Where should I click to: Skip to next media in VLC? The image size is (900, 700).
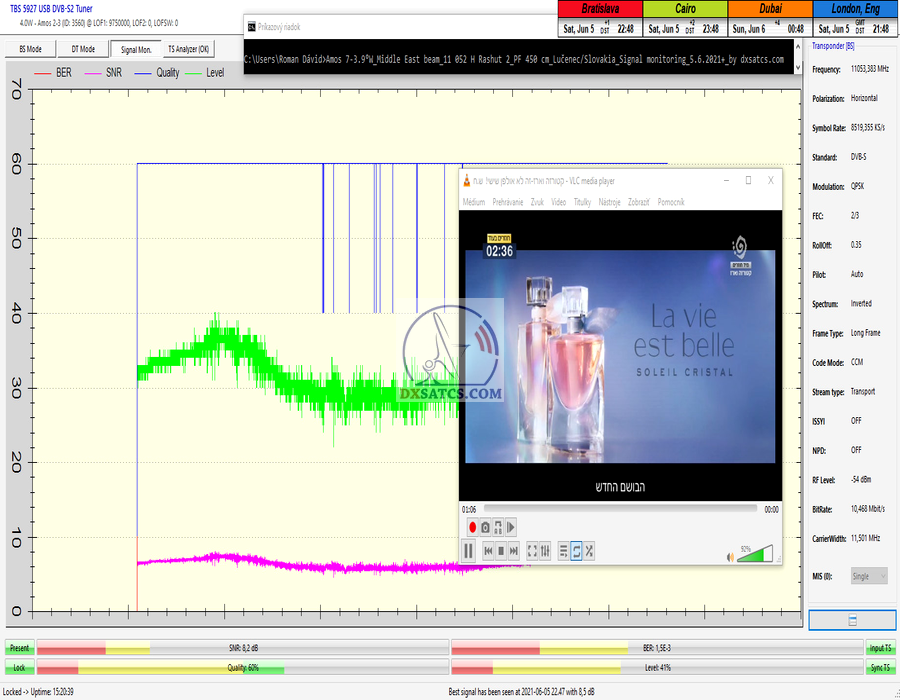pos(514,550)
